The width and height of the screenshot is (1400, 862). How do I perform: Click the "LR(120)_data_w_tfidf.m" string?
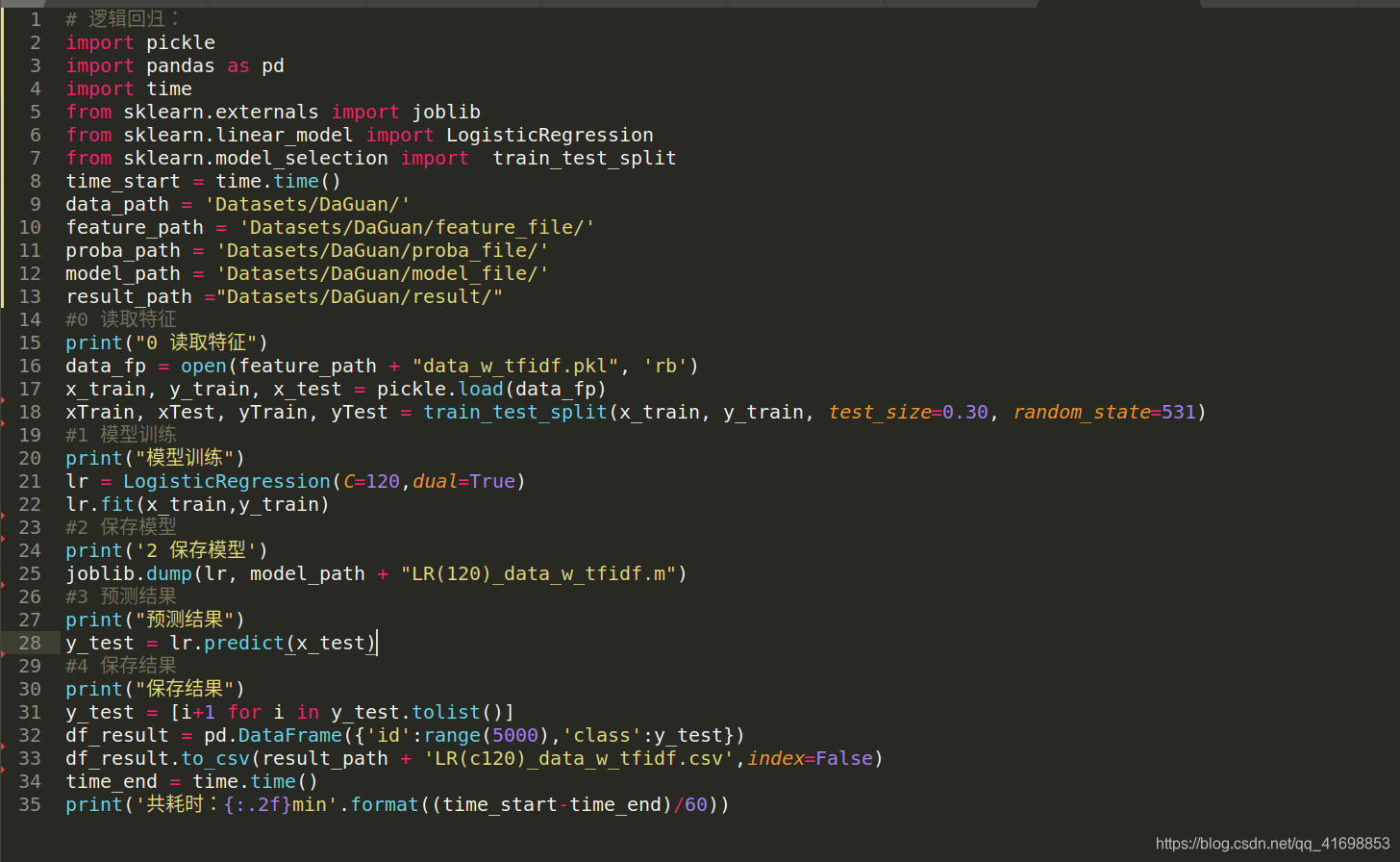[538, 573]
